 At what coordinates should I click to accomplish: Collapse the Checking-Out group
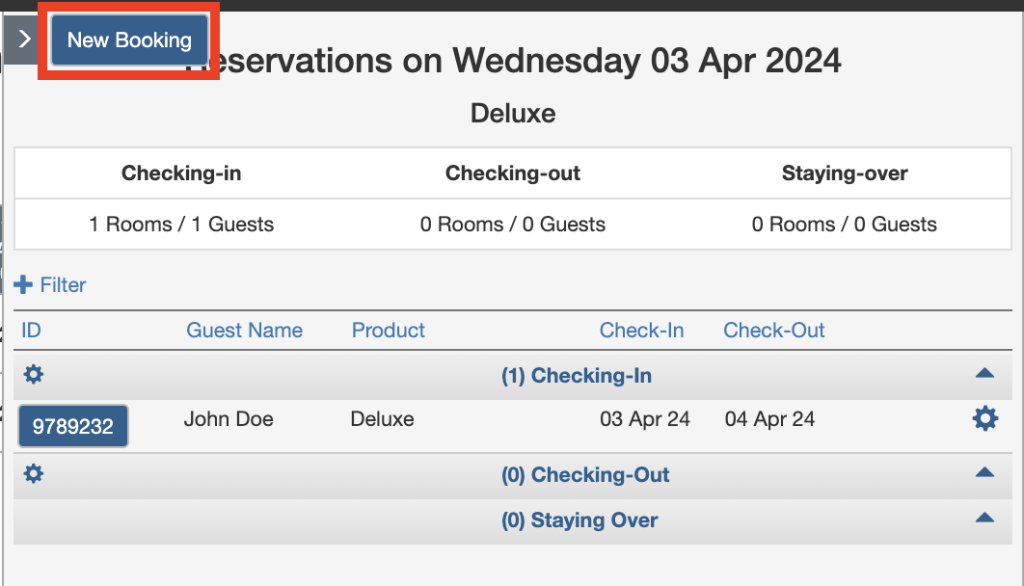pos(984,472)
